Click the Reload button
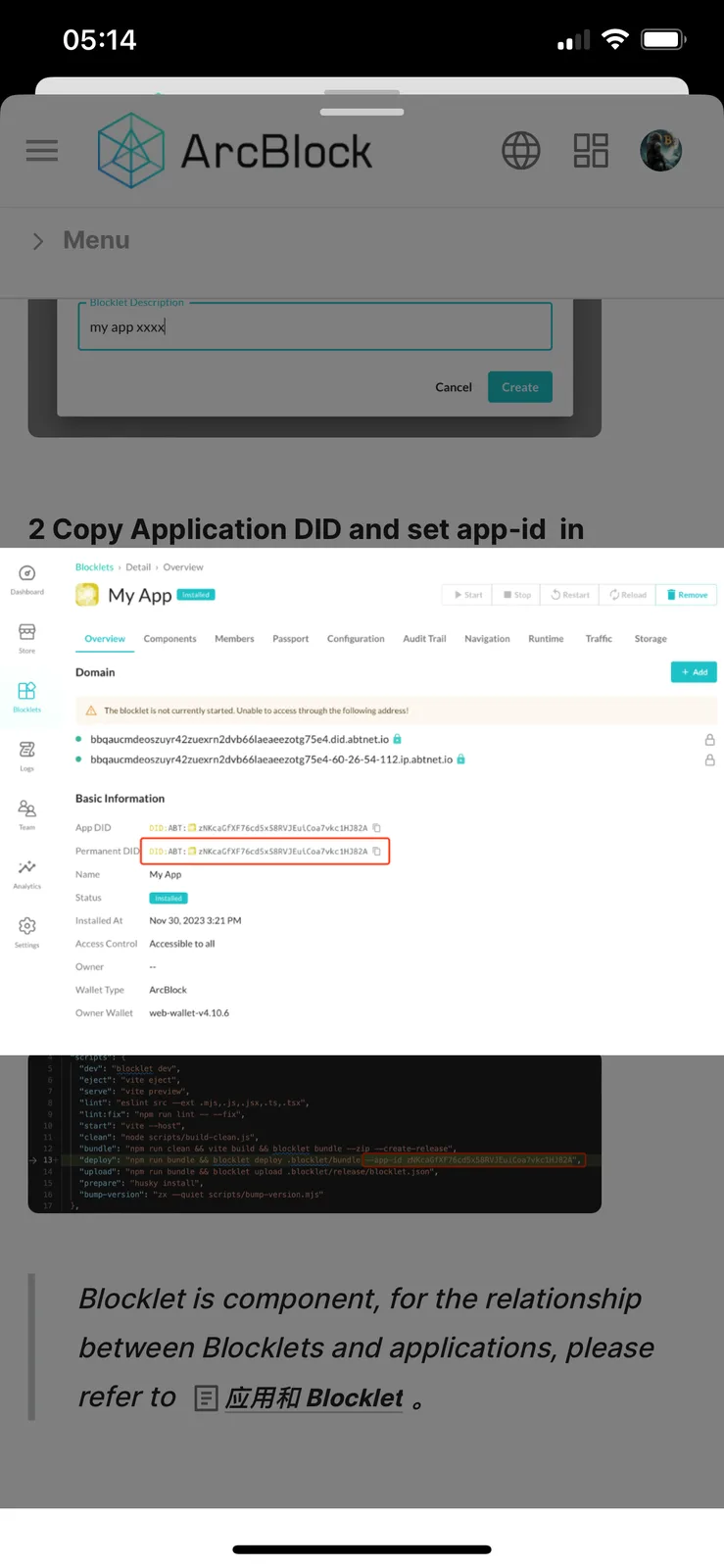 pos(627,595)
